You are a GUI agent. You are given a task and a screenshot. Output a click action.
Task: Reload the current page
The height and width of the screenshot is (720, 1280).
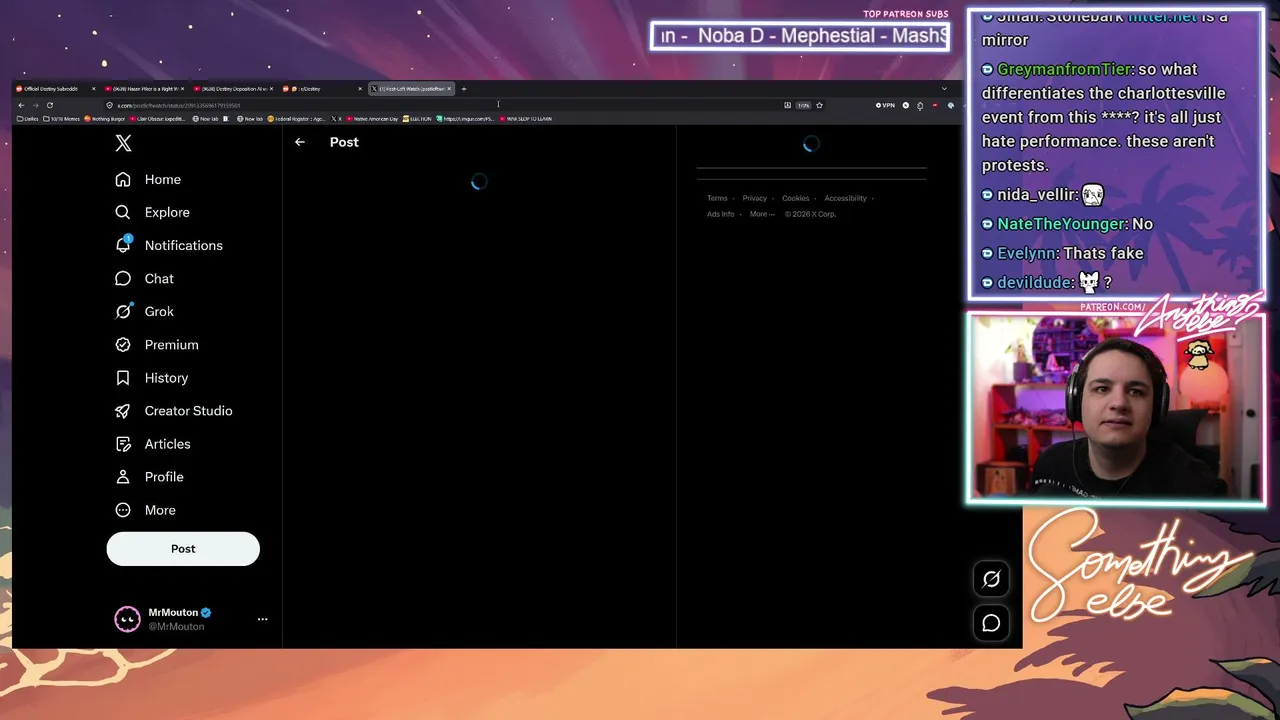tap(49, 105)
